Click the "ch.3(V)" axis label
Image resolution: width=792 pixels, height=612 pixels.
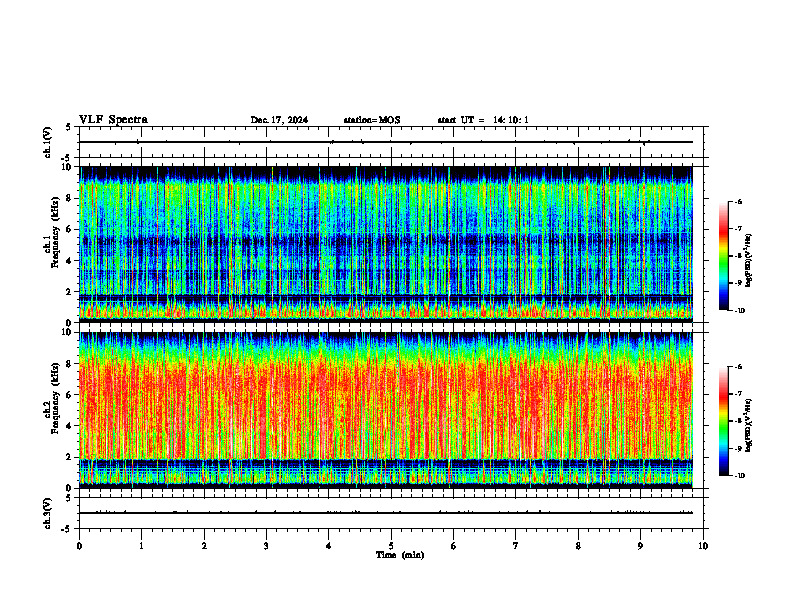[x=48, y=513]
